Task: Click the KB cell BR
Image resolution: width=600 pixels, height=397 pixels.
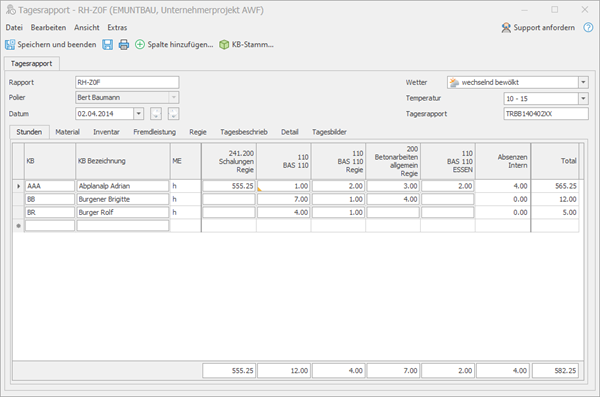Action: [x=50, y=212]
